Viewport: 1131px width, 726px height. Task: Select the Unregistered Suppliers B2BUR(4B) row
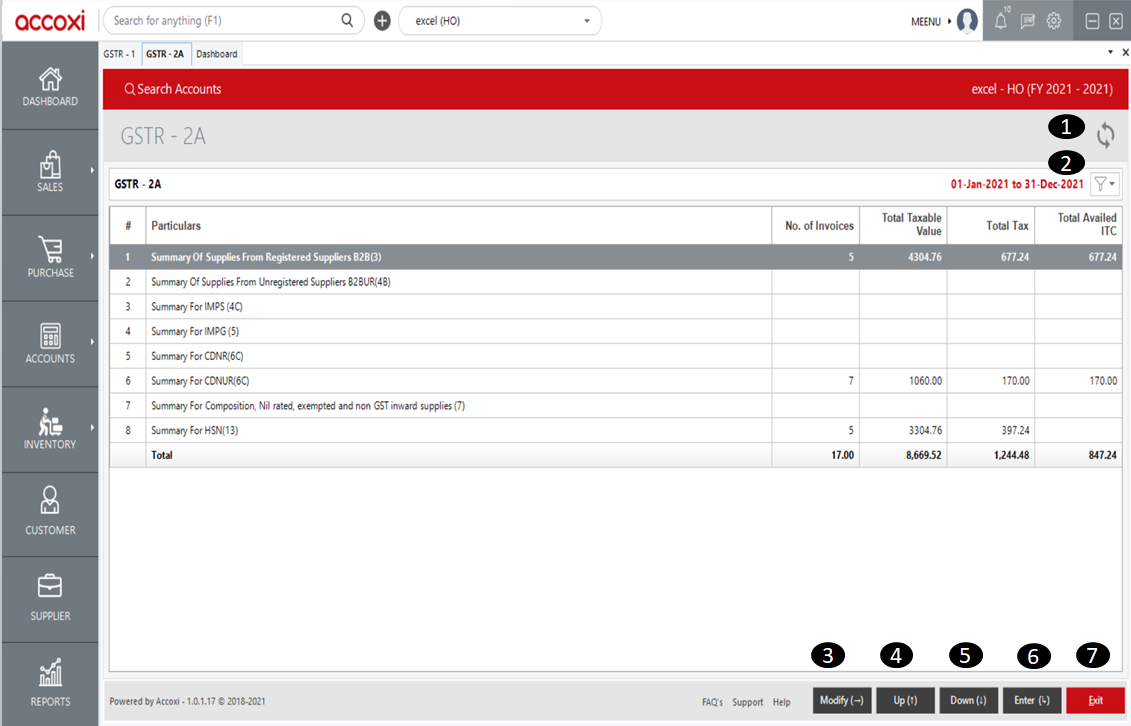point(616,282)
